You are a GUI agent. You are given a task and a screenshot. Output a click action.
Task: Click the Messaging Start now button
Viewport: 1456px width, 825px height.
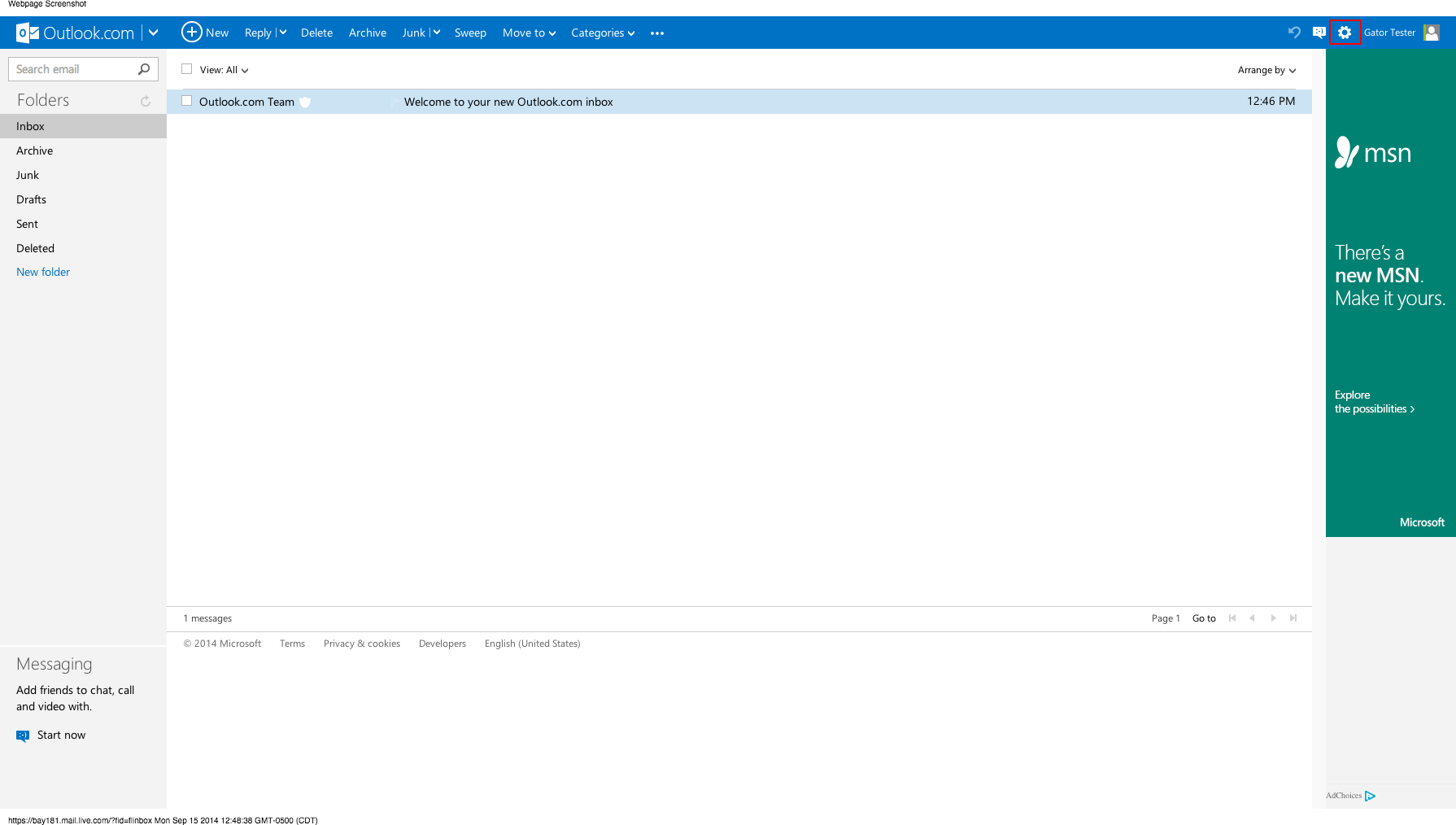pos(60,735)
